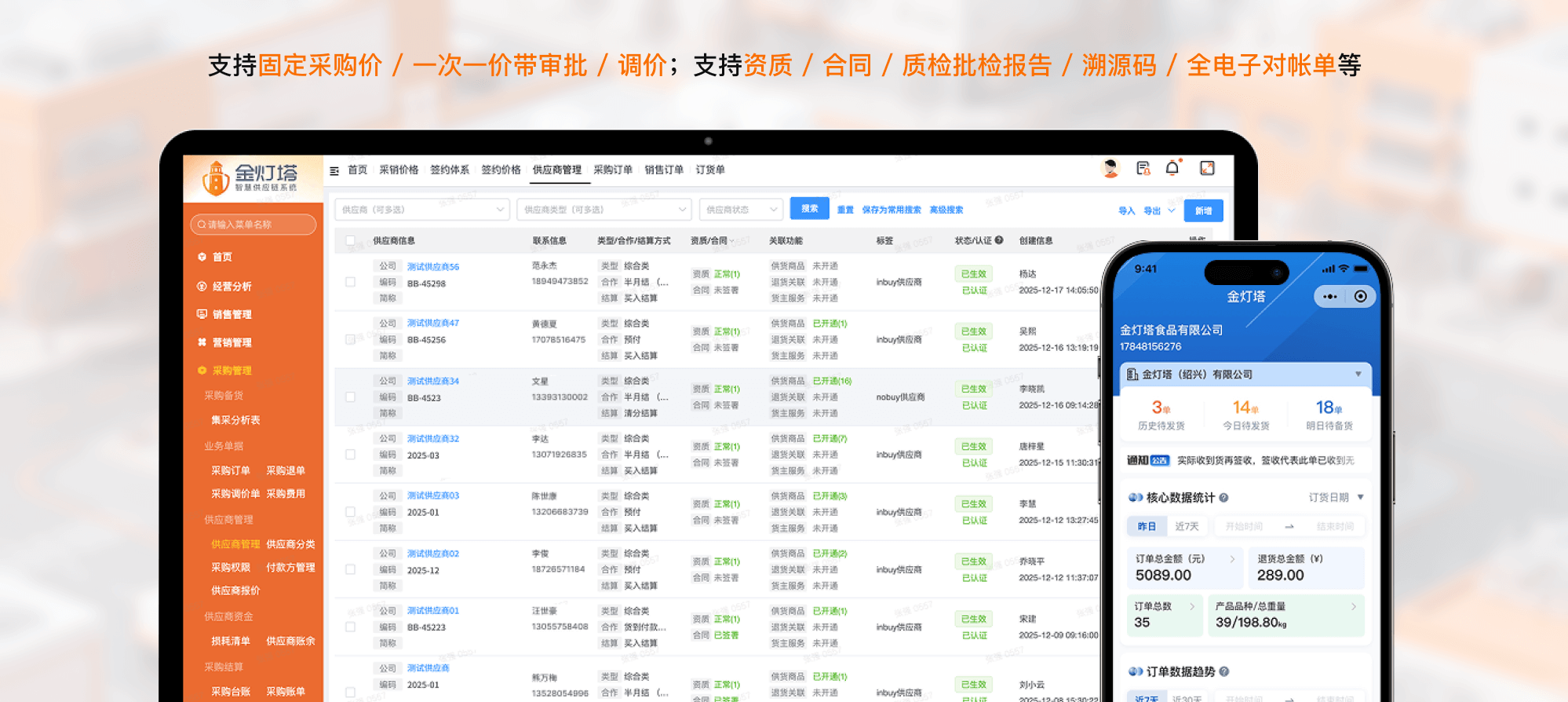Click the menu collapse hamburger icon

pos(334,170)
